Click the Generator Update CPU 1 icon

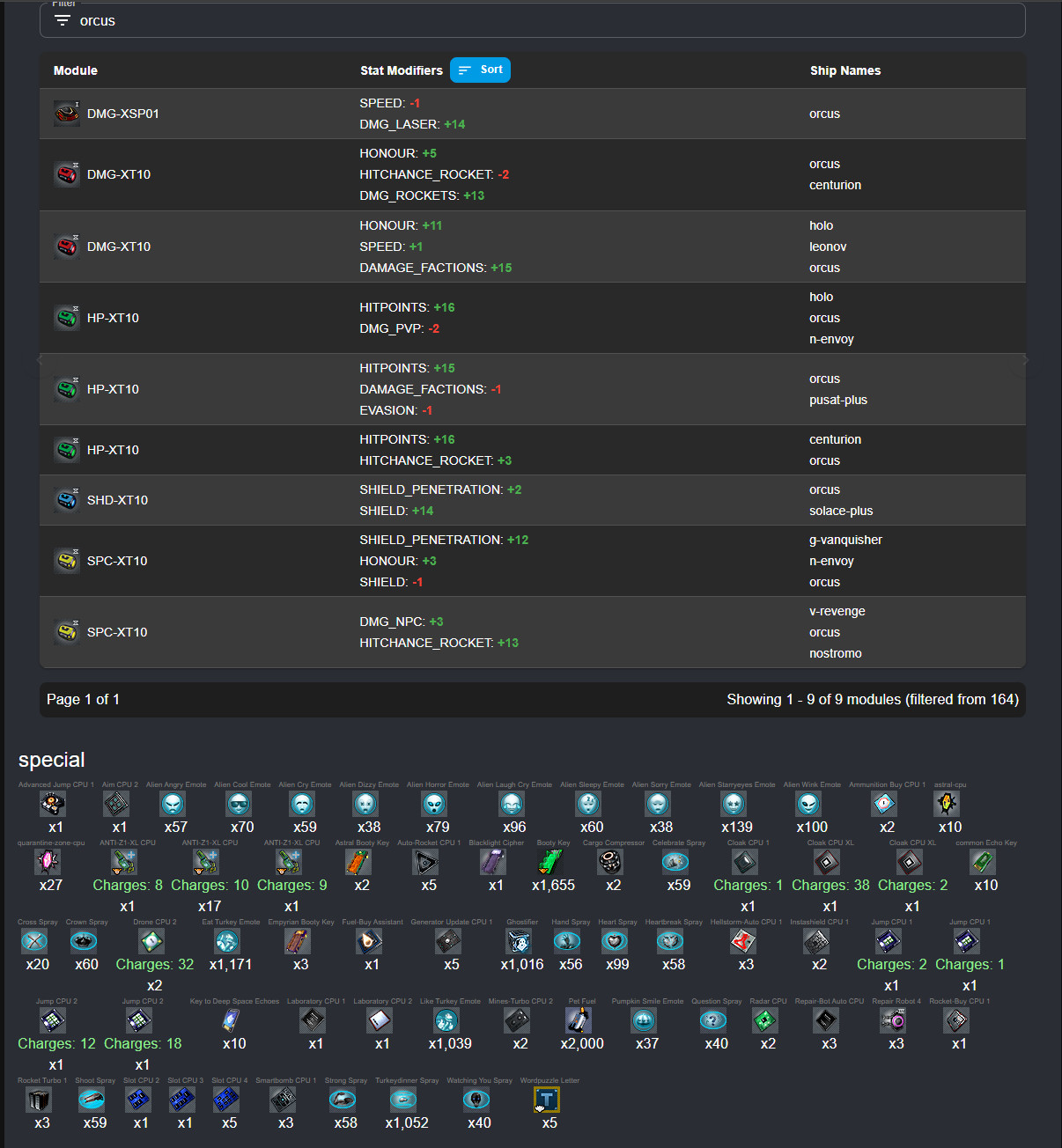(448, 941)
